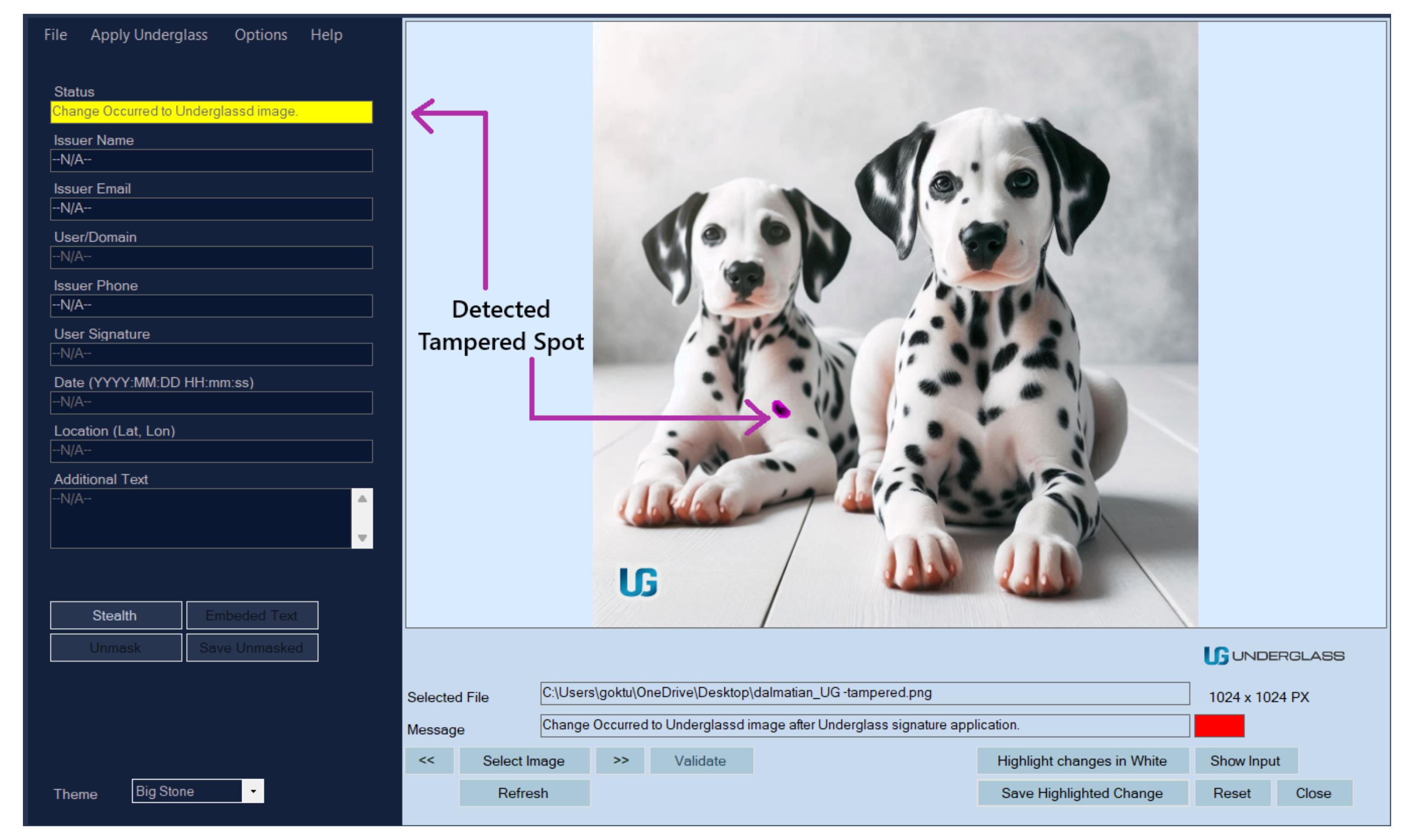Click the Issuer Email field

coord(211,209)
